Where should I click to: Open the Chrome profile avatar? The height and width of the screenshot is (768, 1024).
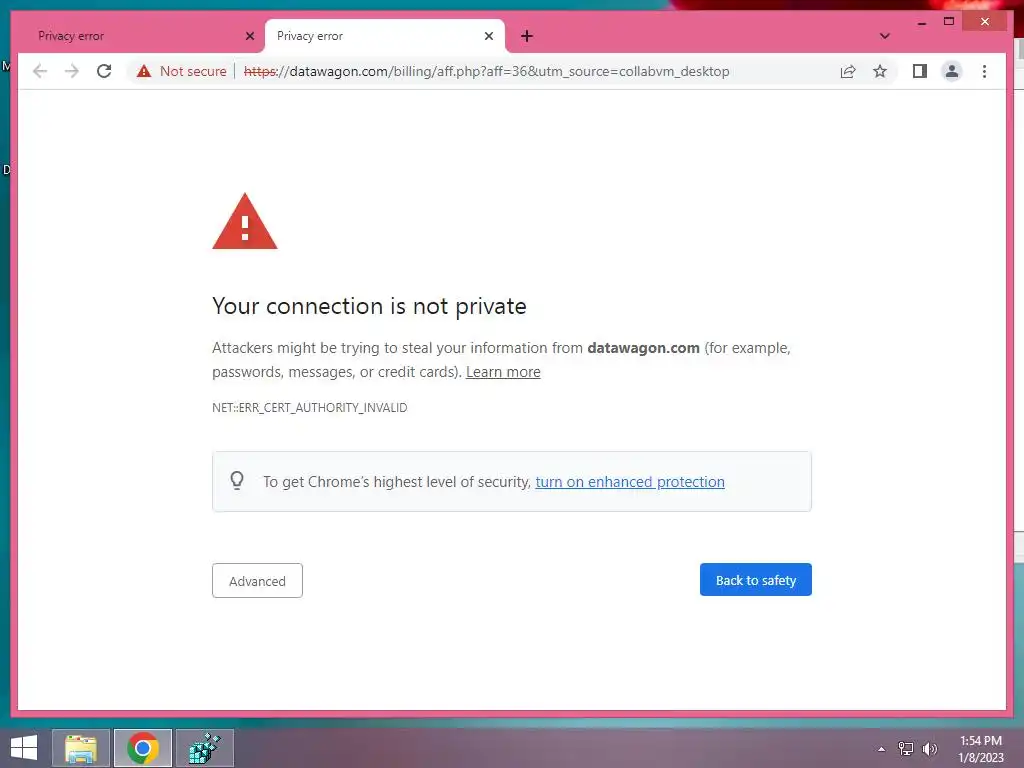click(x=952, y=71)
